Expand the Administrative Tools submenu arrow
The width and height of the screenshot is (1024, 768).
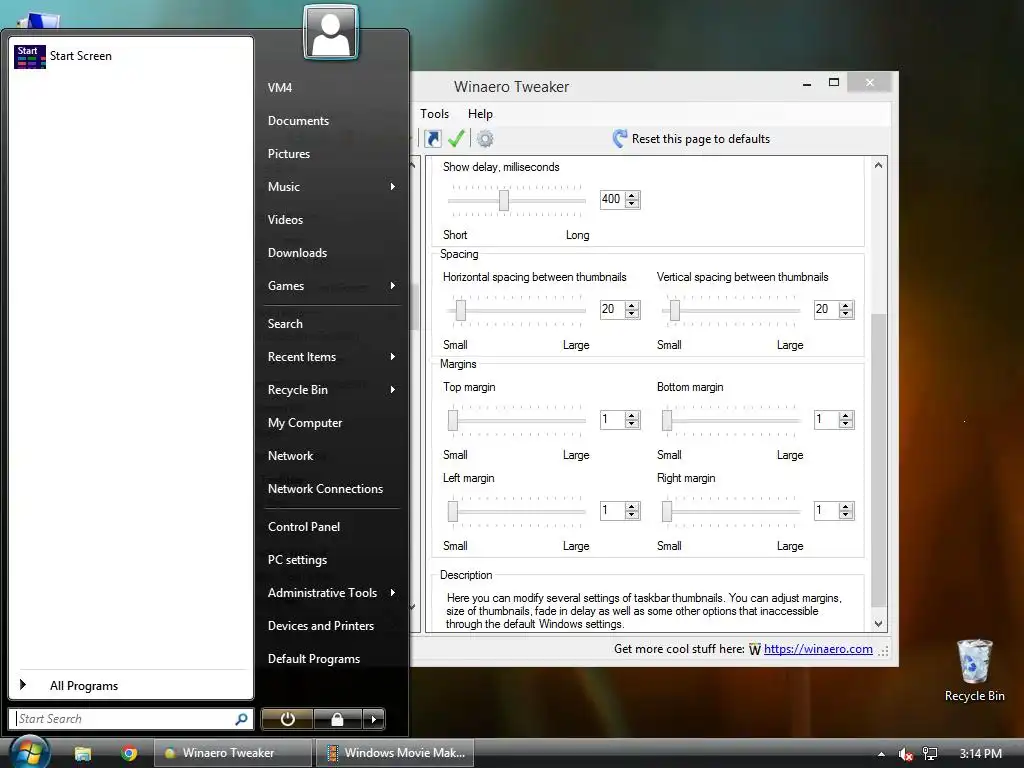[392, 592]
